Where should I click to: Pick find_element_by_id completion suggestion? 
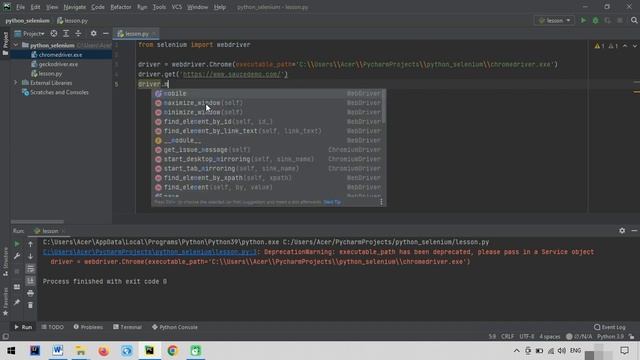coord(268,122)
